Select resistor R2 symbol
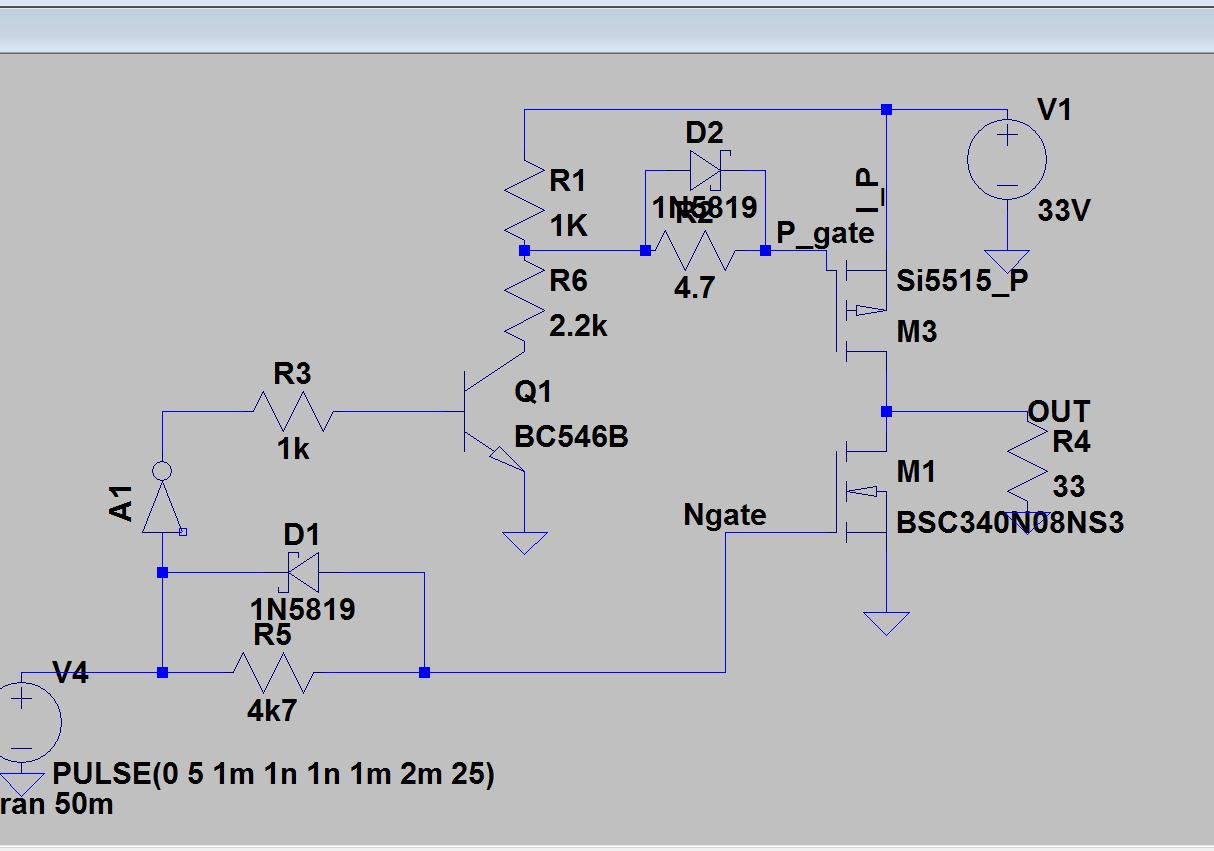The height and width of the screenshot is (851, 1214). [x=695, y=251]
